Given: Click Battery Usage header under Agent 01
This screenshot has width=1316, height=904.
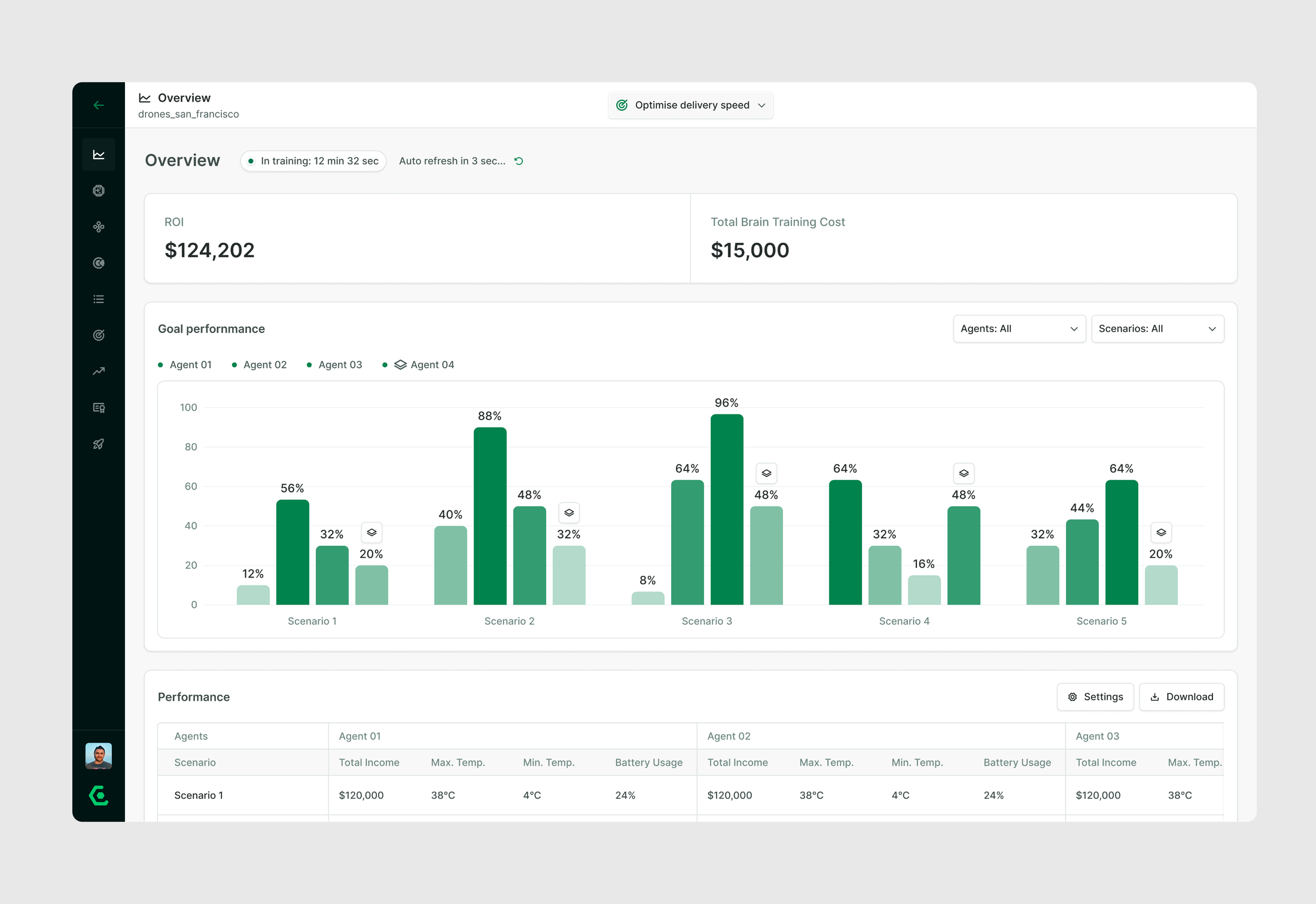Looking at the screenshot, I should (x=648, y=762).
